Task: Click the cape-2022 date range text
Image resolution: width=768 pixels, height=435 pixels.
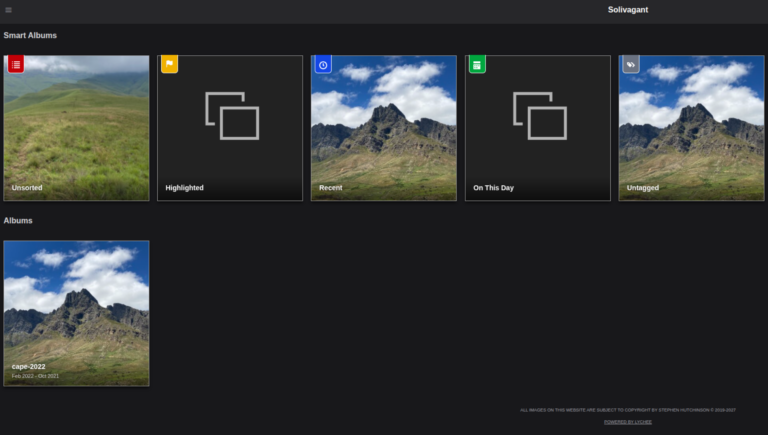Action: (x=35, y=376)
